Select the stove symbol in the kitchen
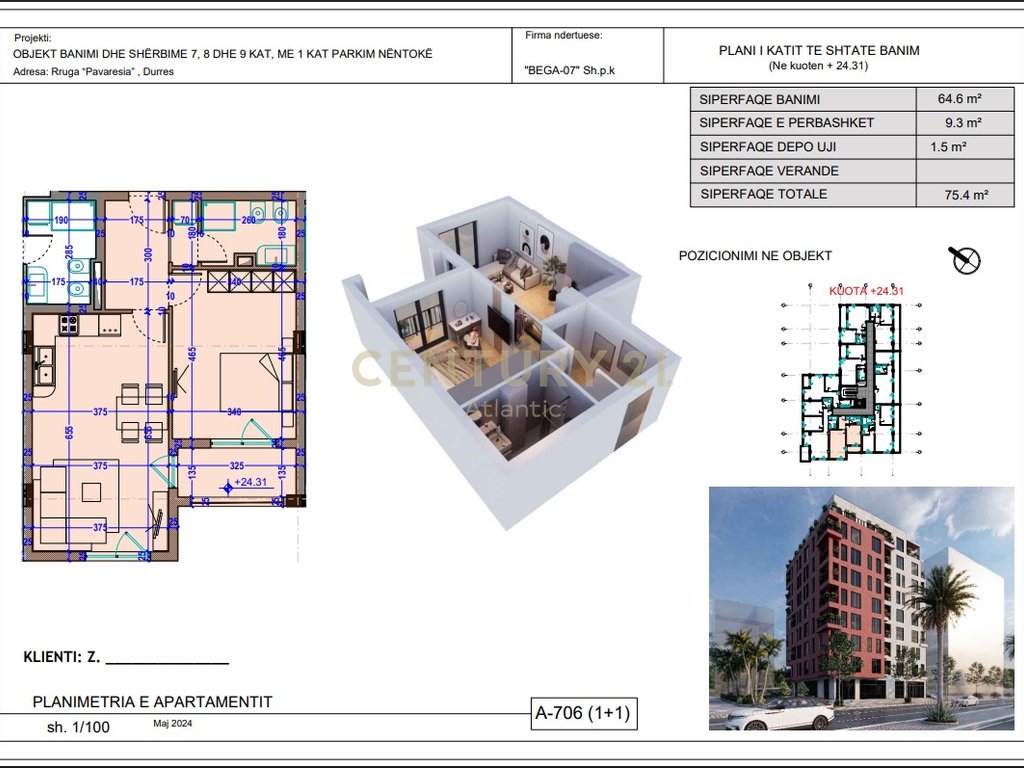 (71, 325)
